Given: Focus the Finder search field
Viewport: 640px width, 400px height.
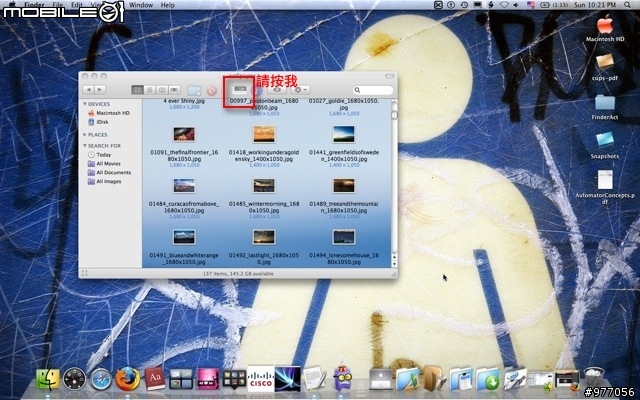Looking at the screenshot, I should [x=373, y=90].
